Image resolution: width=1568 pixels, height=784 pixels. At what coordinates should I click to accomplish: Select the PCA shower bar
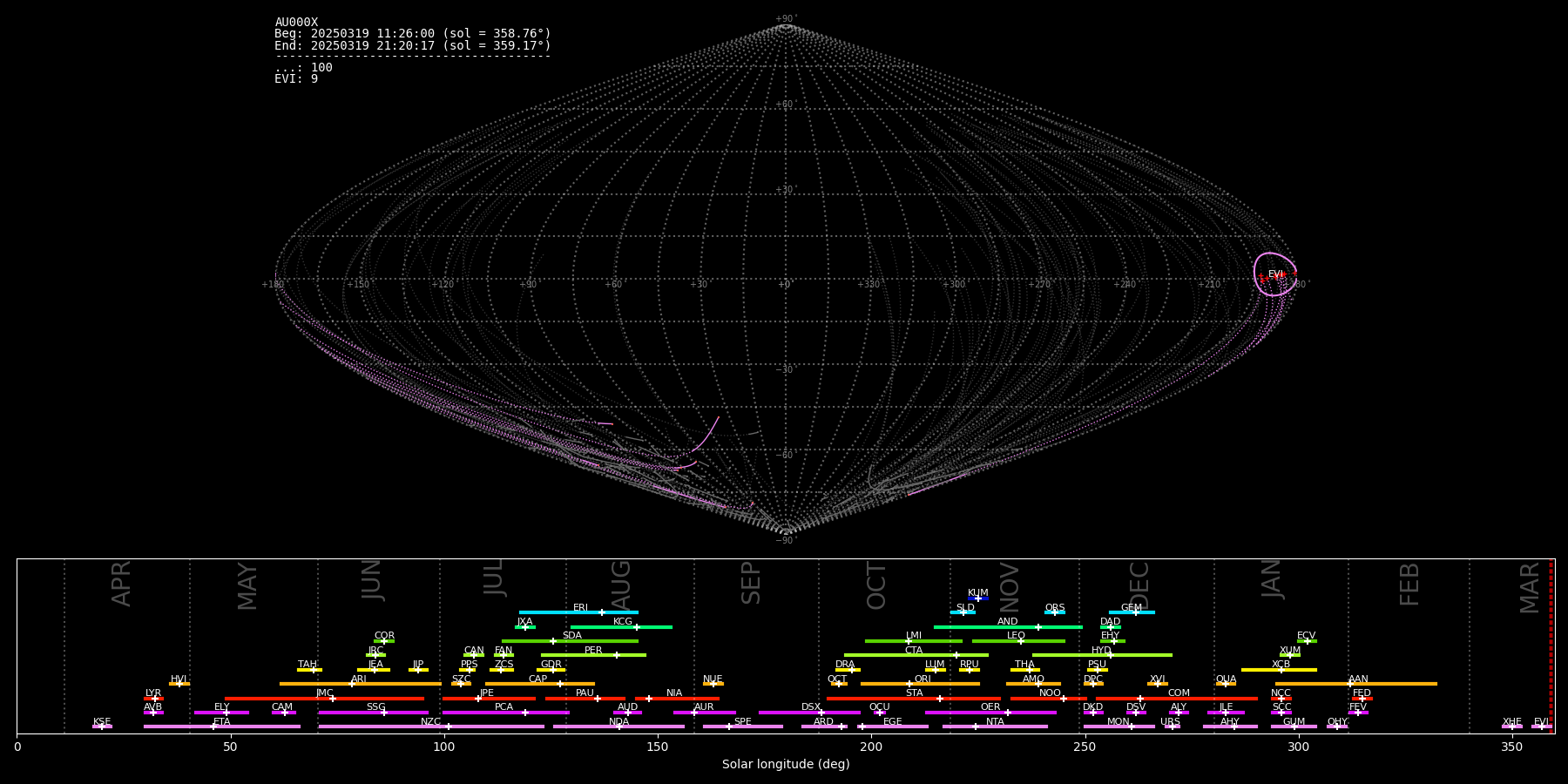[505, 713]
